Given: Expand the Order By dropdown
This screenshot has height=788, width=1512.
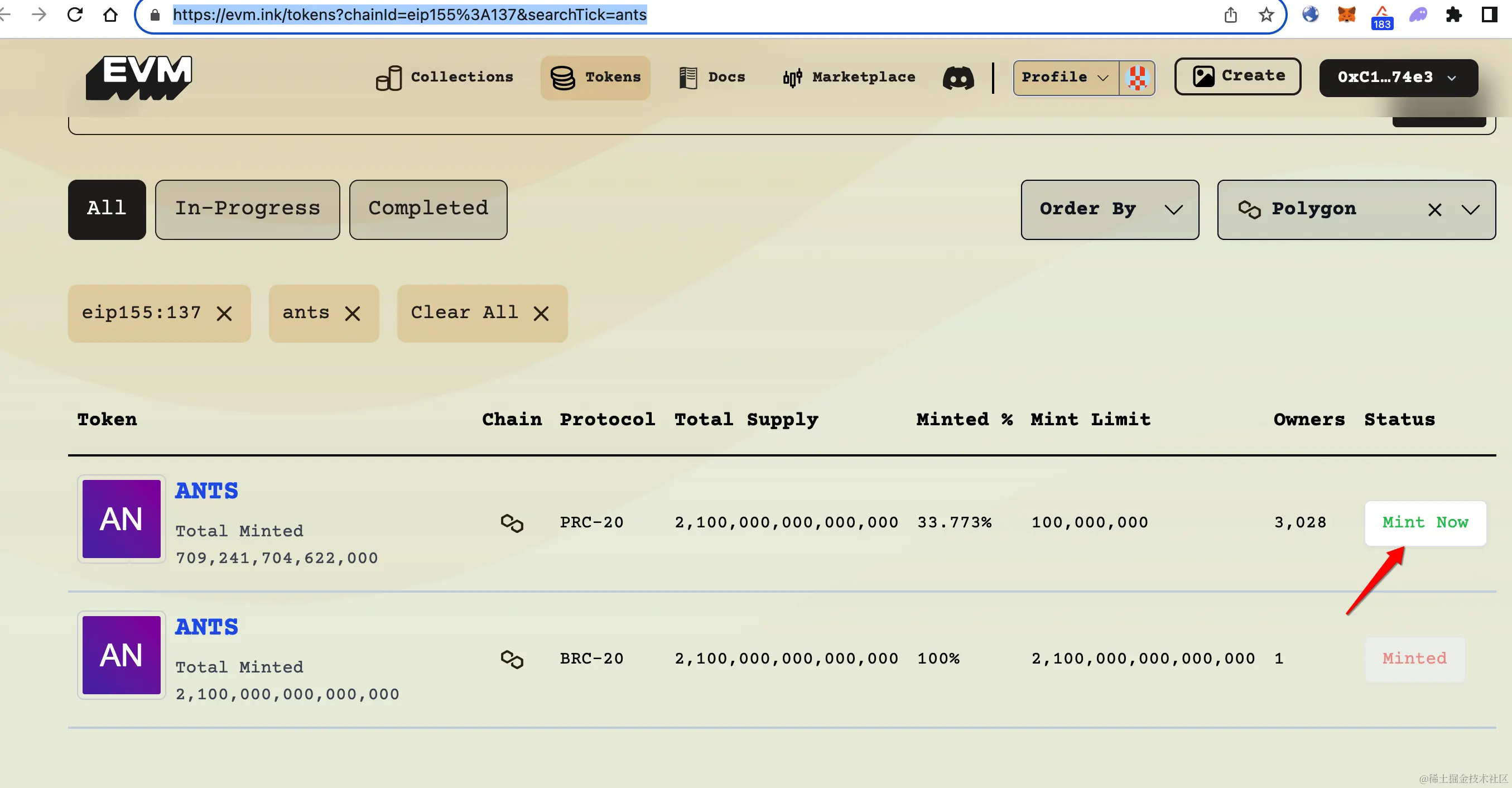Looking at the screenshot, I should pos(1109,210).
